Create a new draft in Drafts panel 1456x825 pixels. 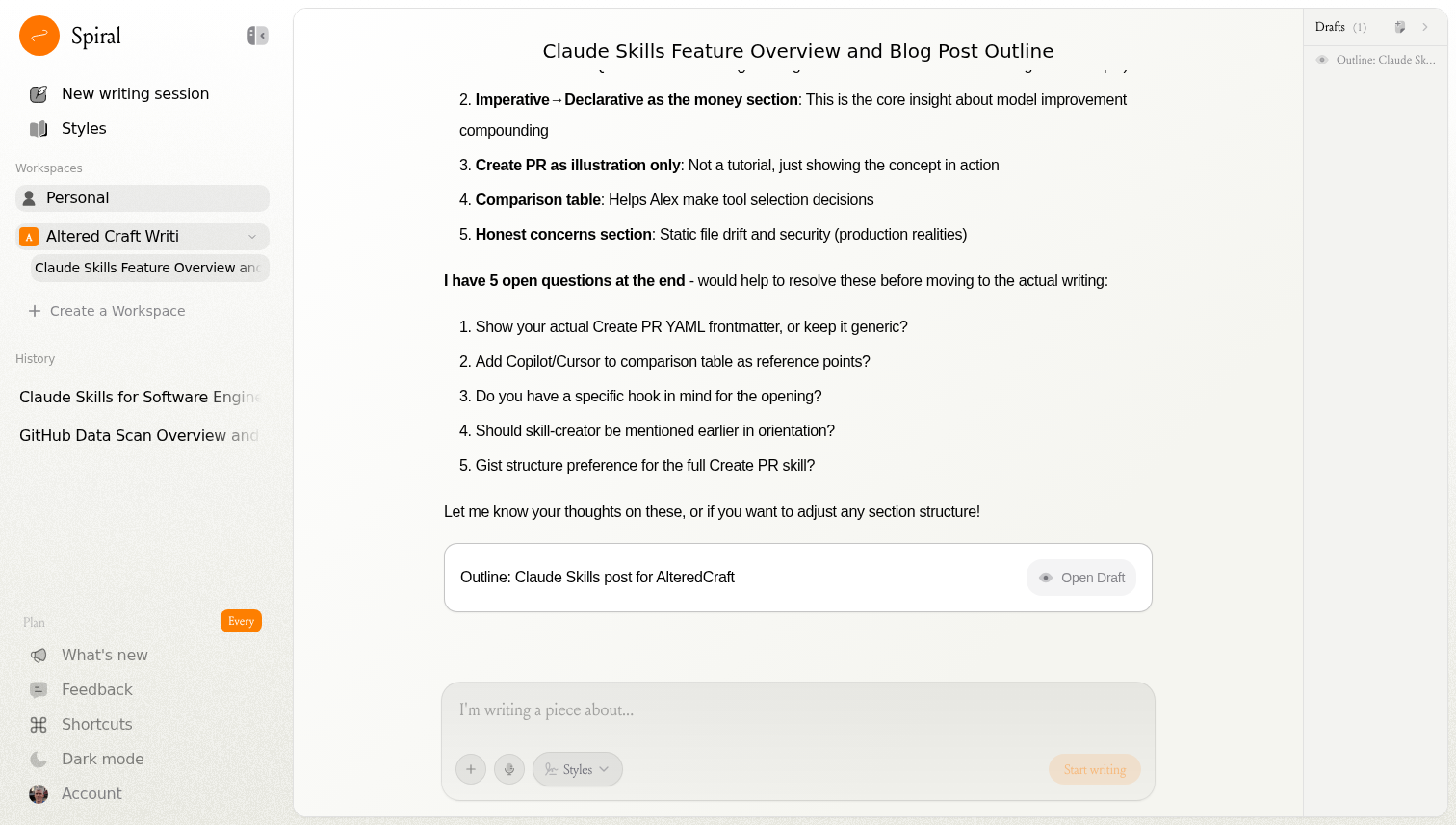(1400, 27)
